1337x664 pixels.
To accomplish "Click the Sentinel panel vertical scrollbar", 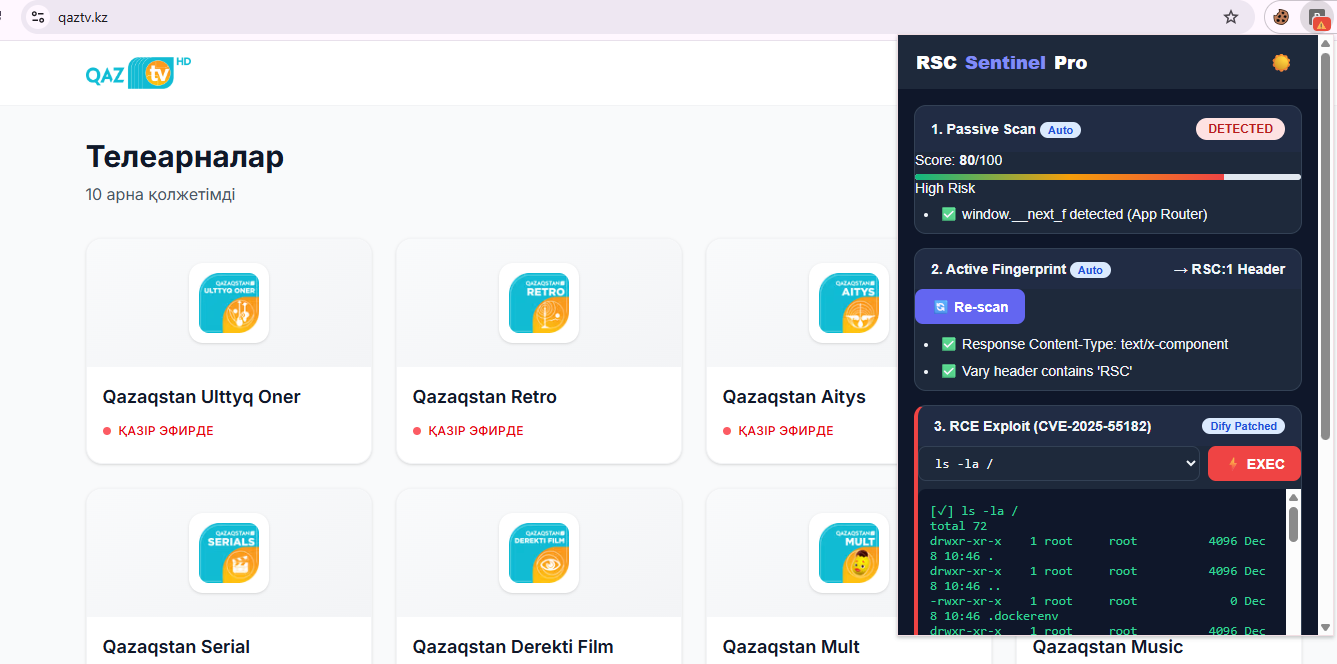I will click(1326, 245).
